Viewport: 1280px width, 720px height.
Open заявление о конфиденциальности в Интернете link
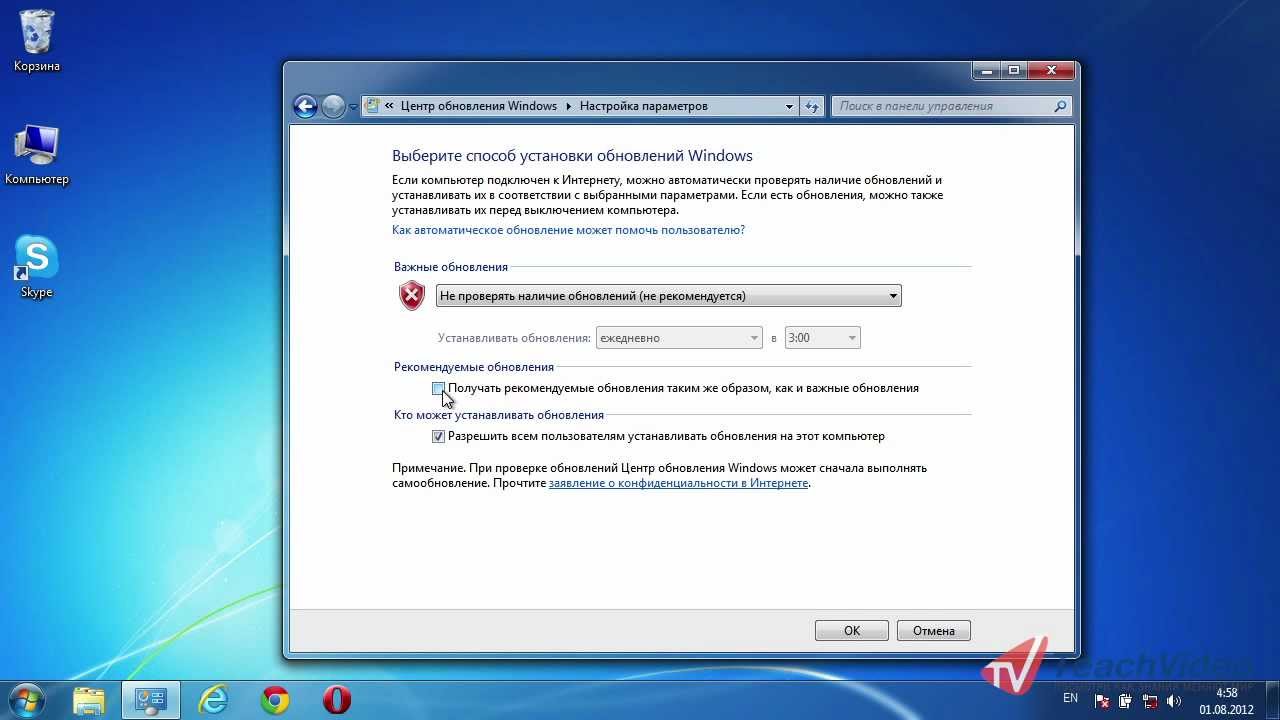point(678,483)
